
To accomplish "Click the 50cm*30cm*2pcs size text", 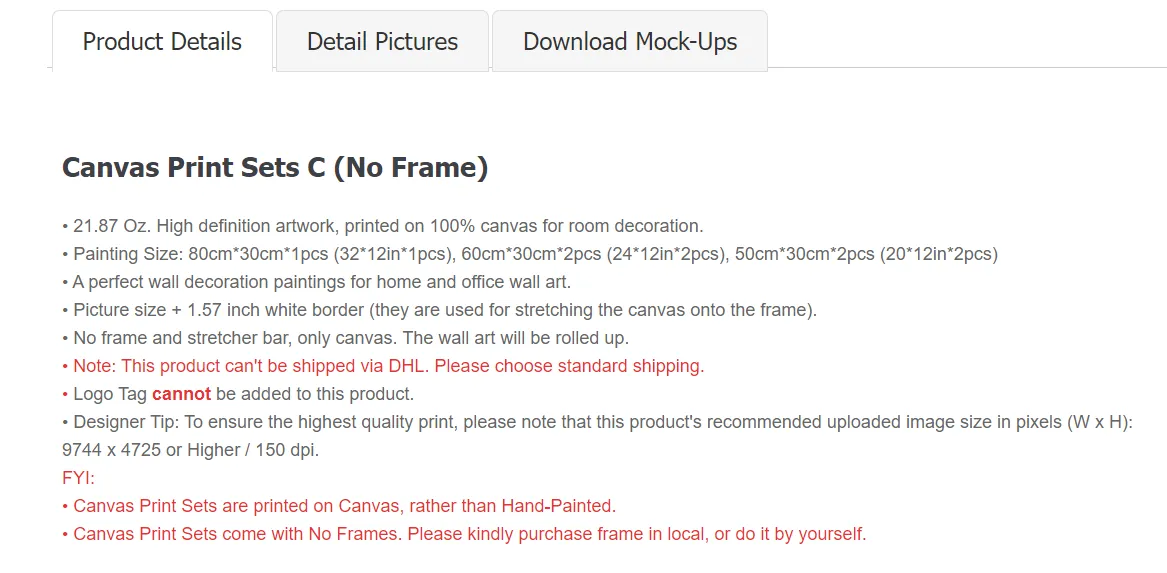I will click(x=805, y=254).
